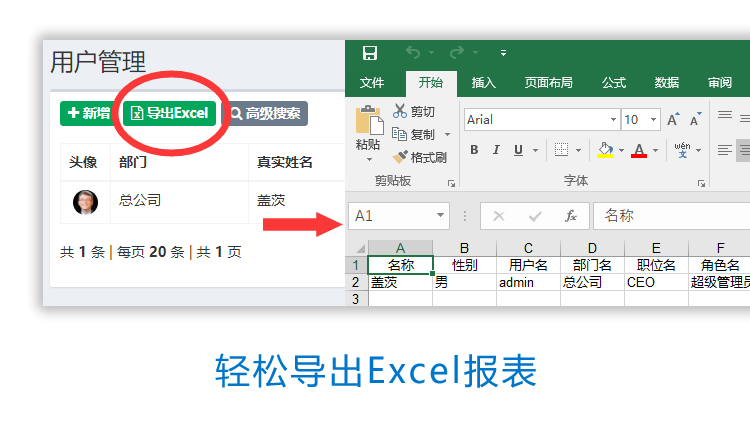Cancel the formula bar entry with X

[x=498, y=216]
